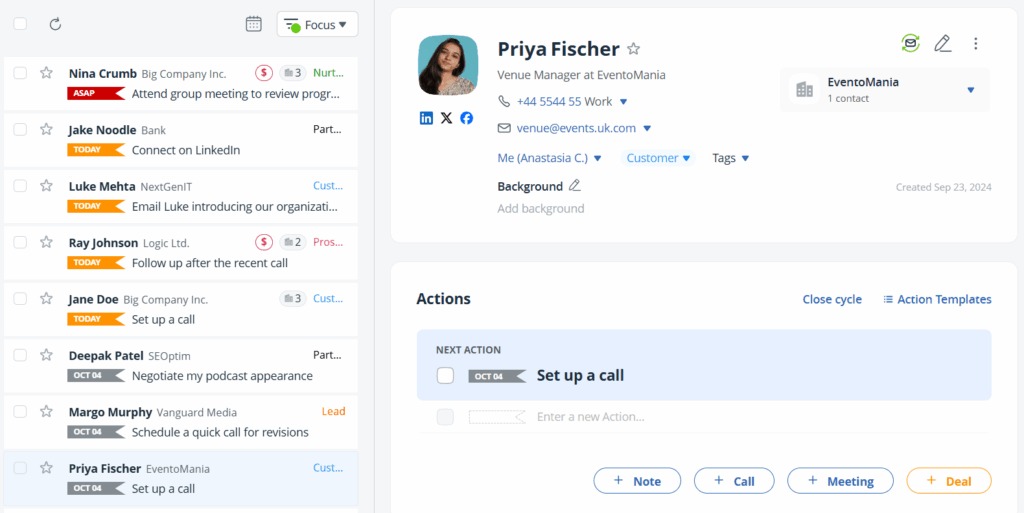Open Priya Fischer's LinkedIn profile icon

pyautogui.click(x=427, y=118)
